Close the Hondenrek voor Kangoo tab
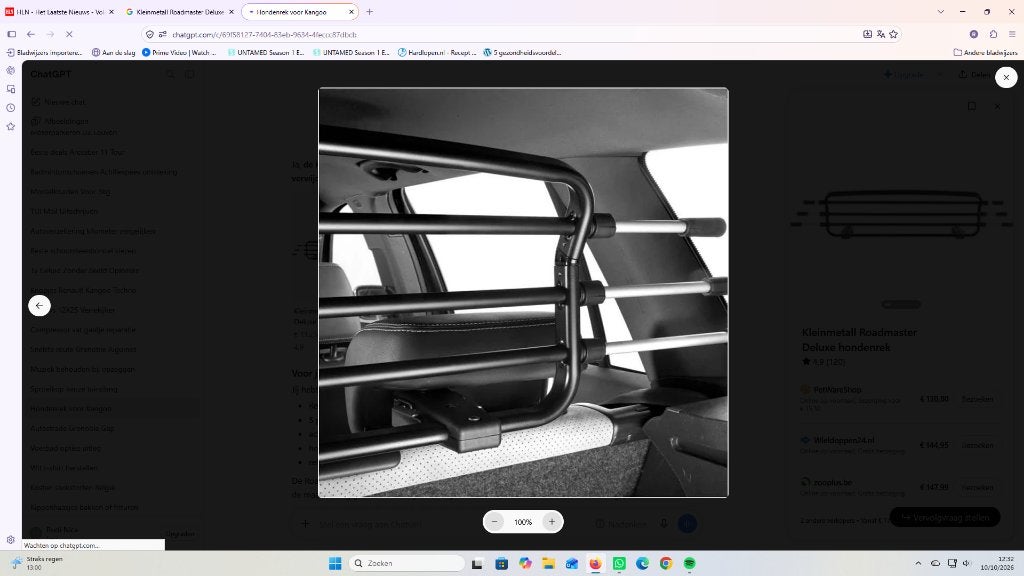 coord(351,12)
